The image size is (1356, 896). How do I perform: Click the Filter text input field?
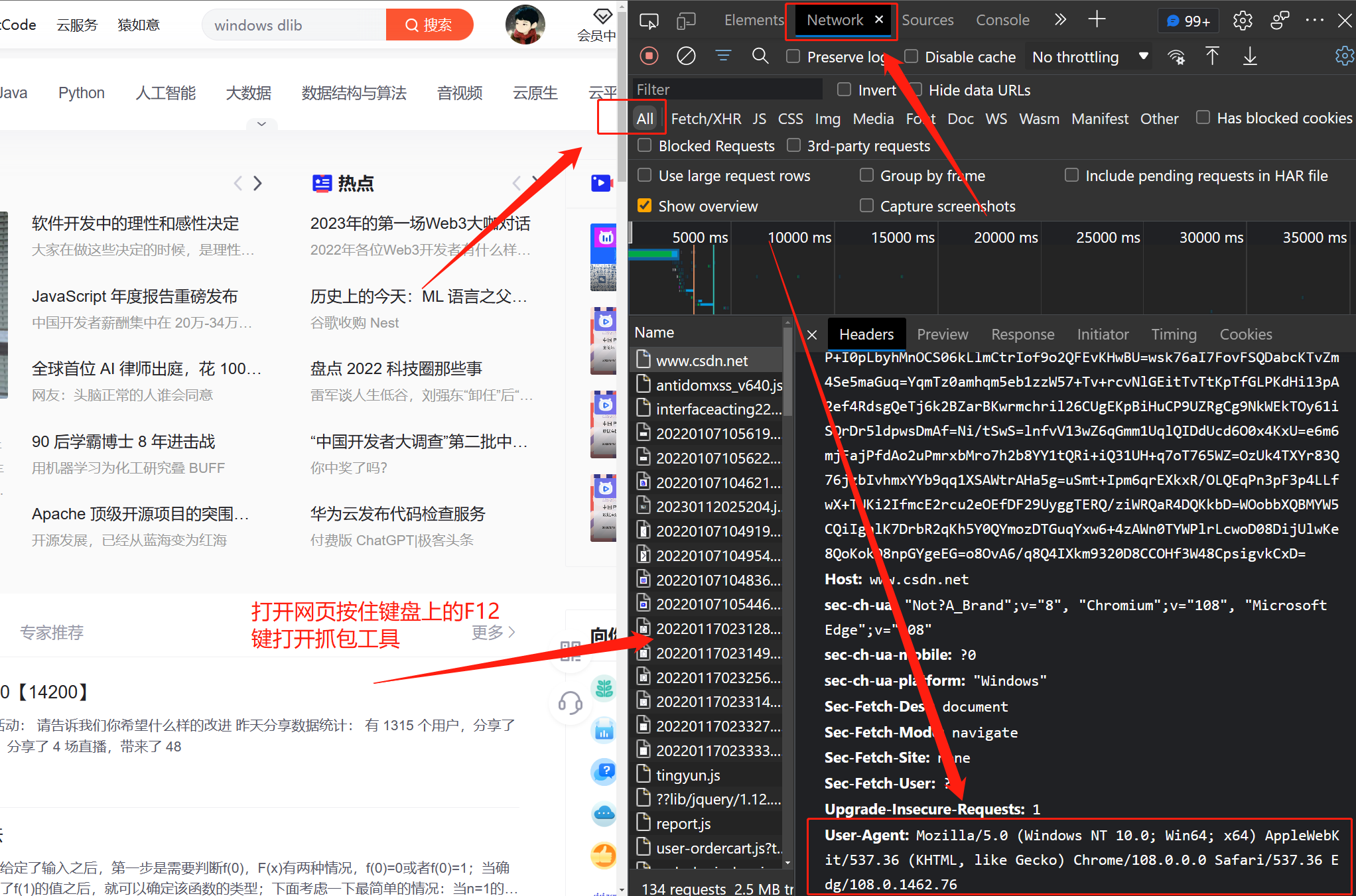(726, 90)
